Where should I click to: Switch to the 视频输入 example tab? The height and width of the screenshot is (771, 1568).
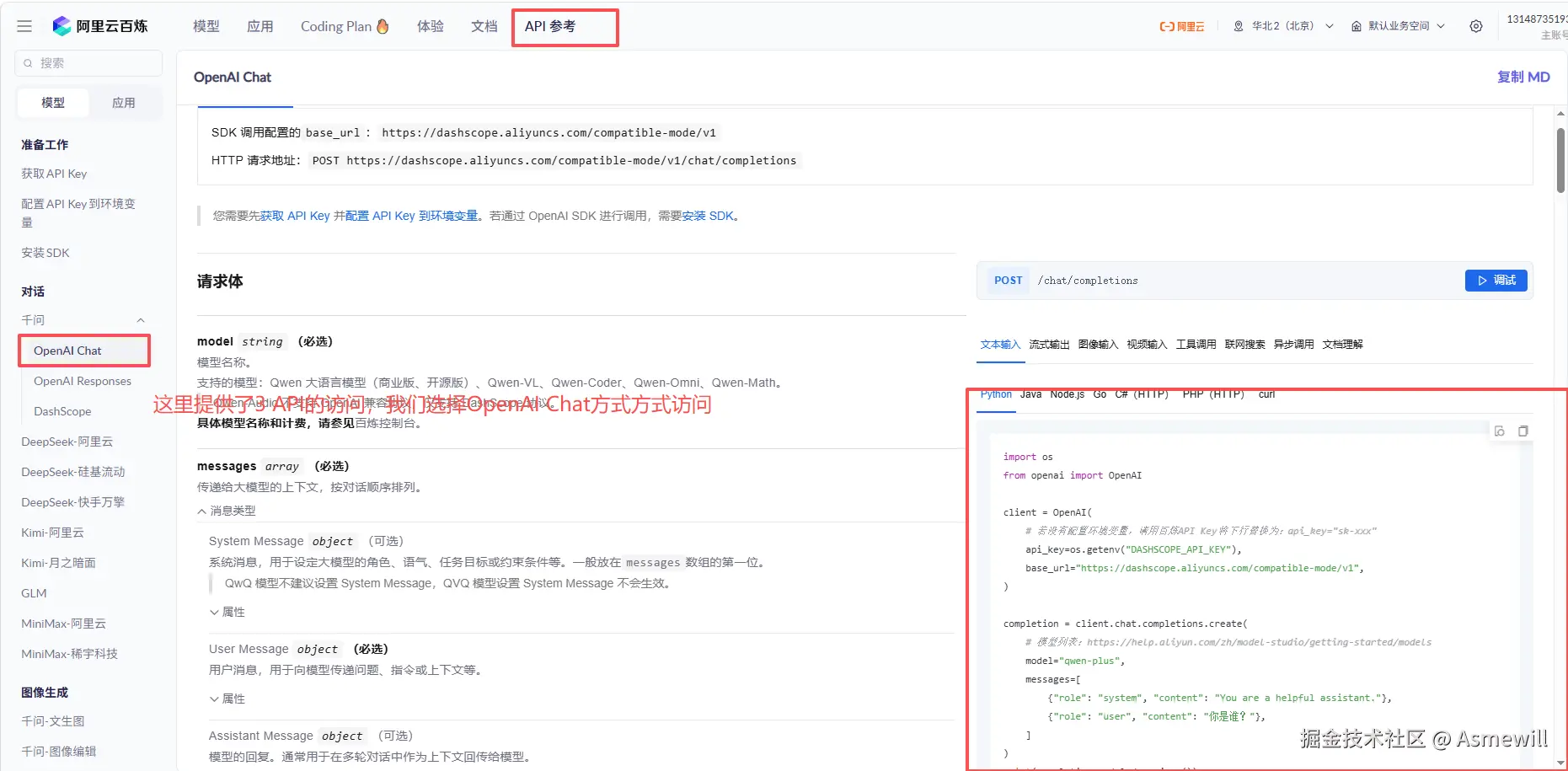(x=1147, y=345)
